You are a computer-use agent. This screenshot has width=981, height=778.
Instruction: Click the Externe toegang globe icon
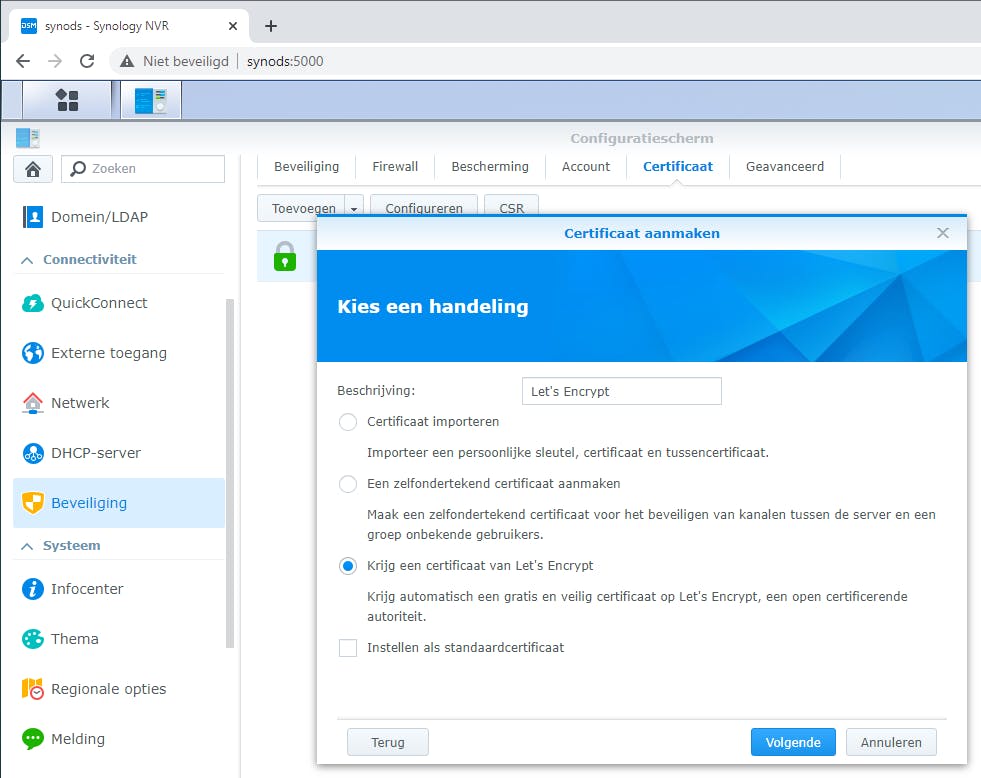coord(33,353)
